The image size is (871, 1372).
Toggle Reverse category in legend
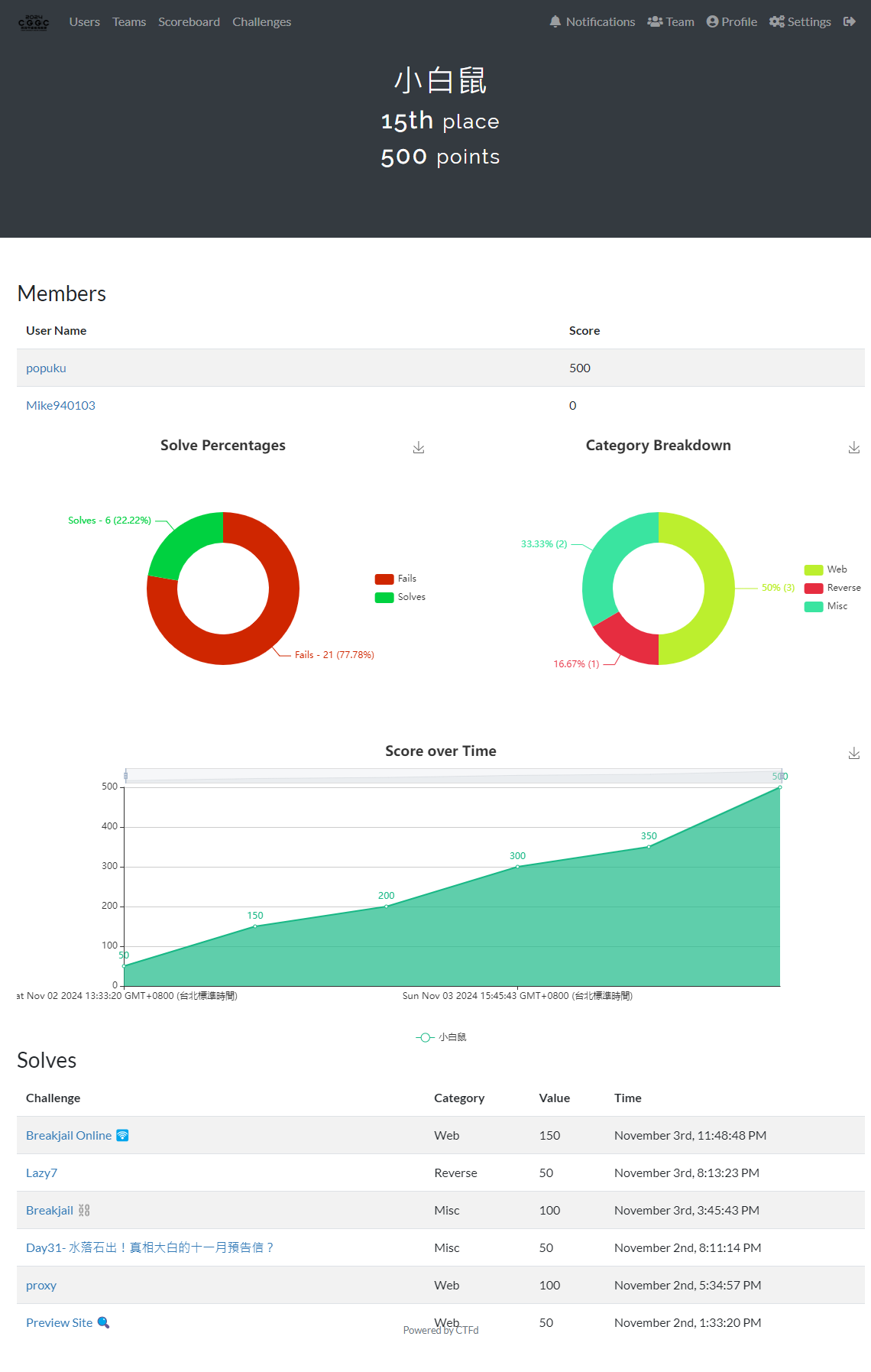click(x=833, y=588)
